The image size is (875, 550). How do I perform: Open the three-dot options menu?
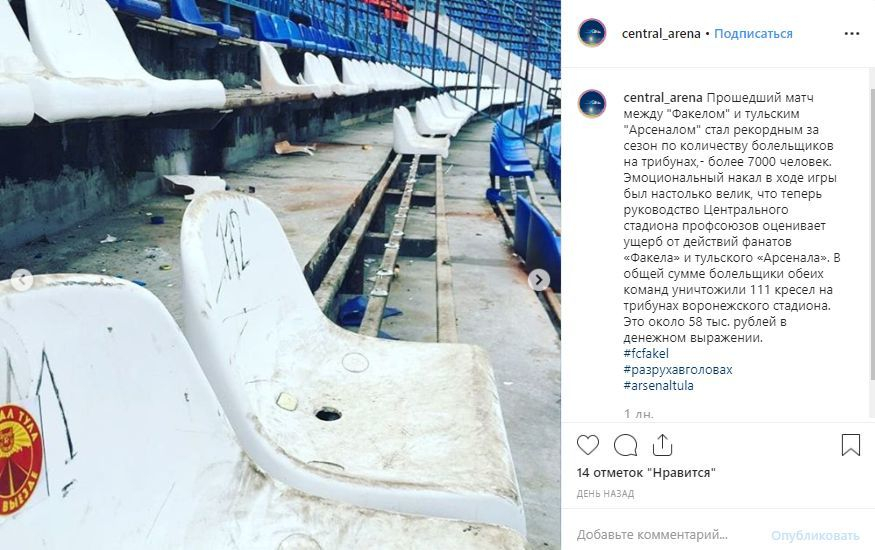click(x=852, y=33)
